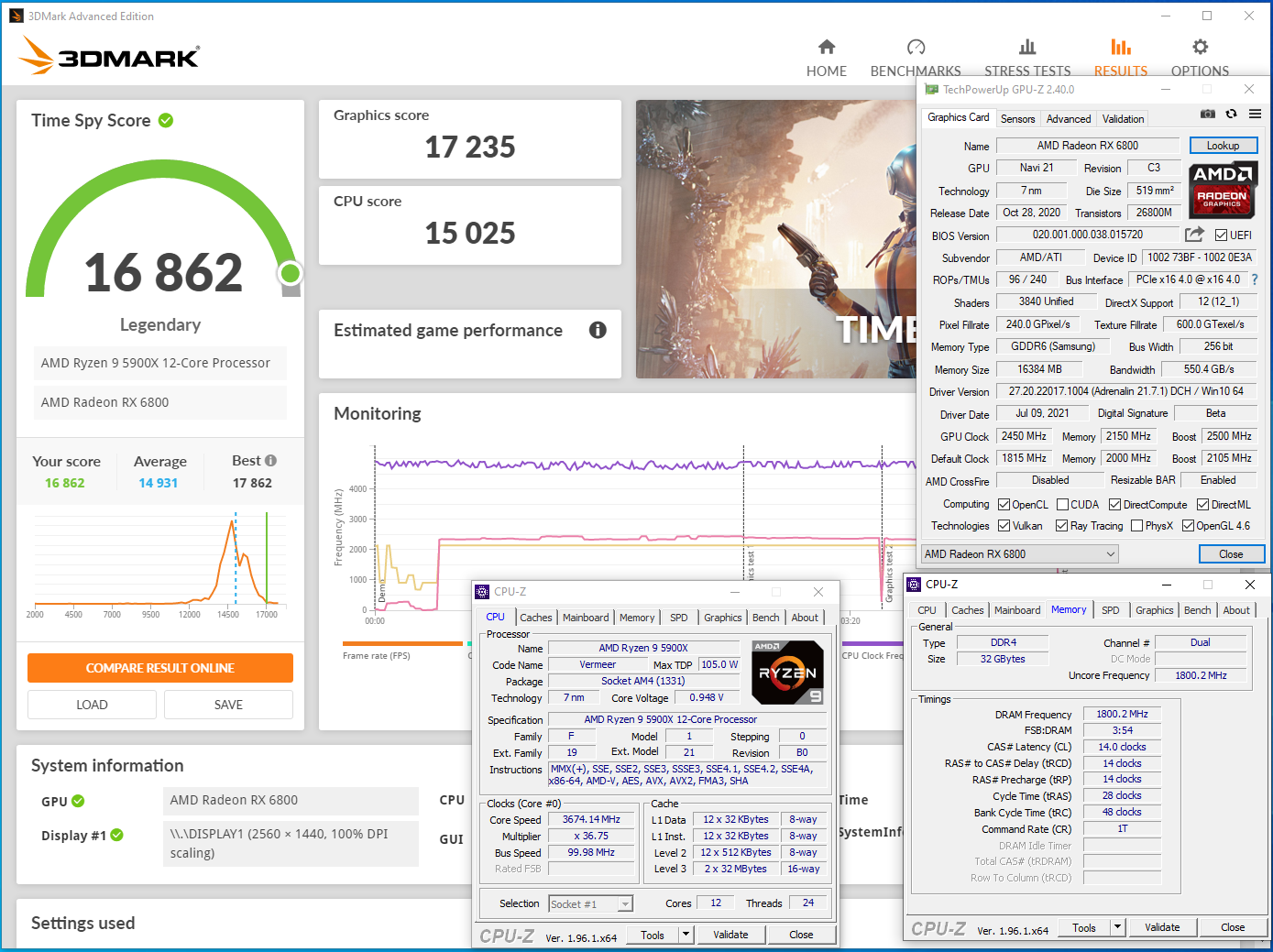This screenshot has height=952, width=1273.
Task: Switch to Sensors tab in GPU-Z
Action: (x=1017, y=119)
